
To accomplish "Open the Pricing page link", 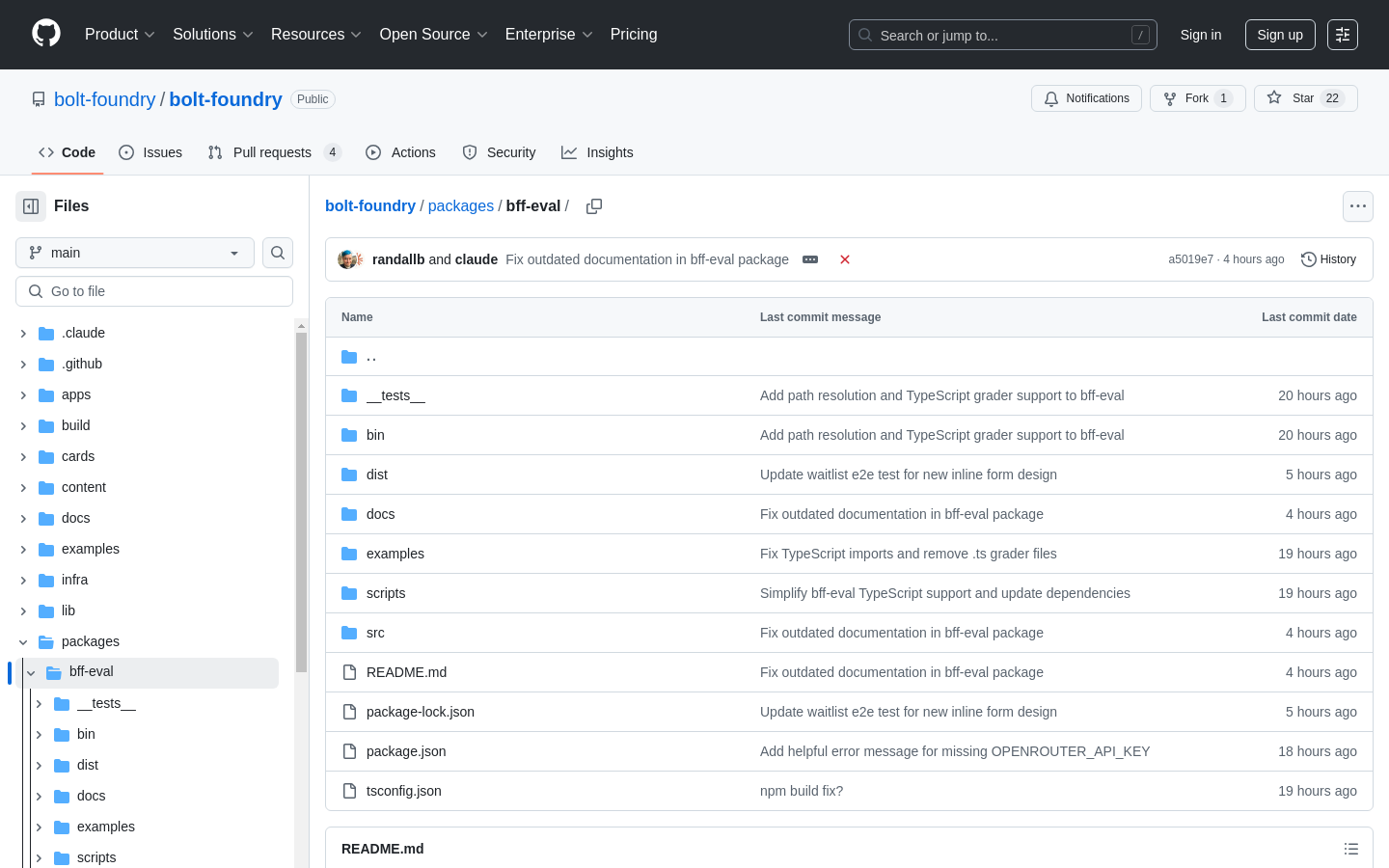I will (x=634, y=35).
